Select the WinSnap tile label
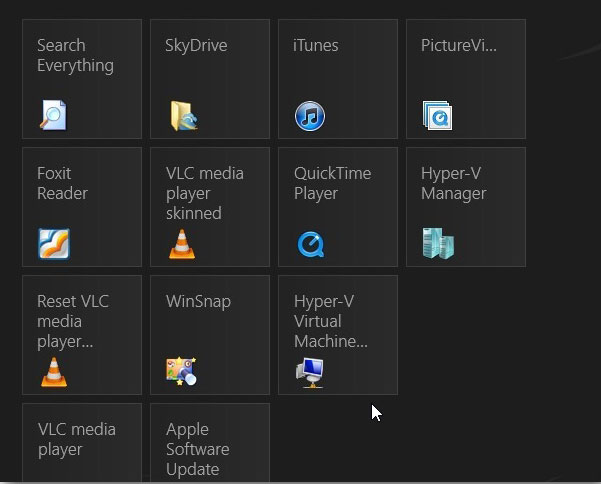Screen dimensions: 601x484 (199, 302)
